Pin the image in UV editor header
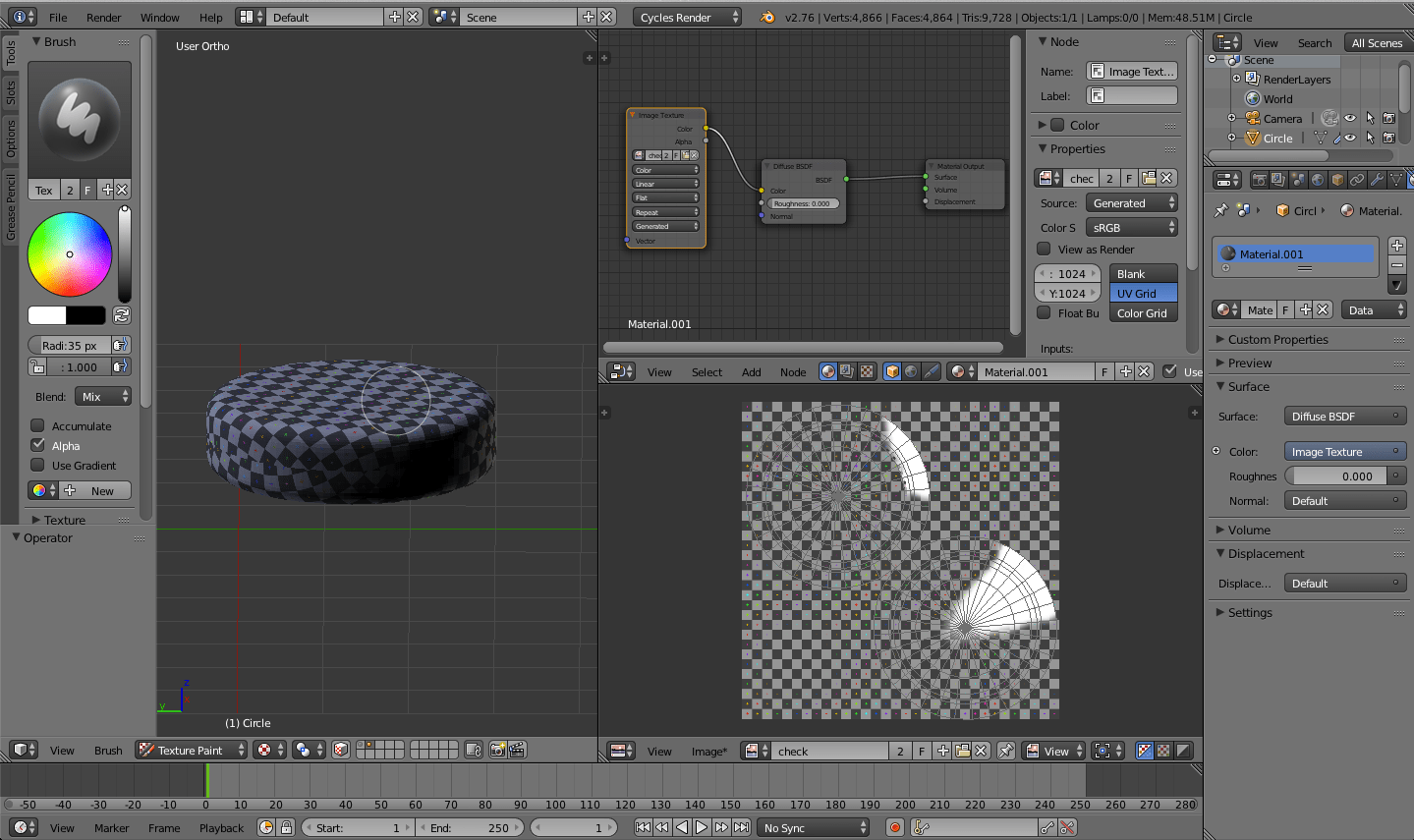The height and width of the screenshot is (840, 1414). (x=1006, y=751)
